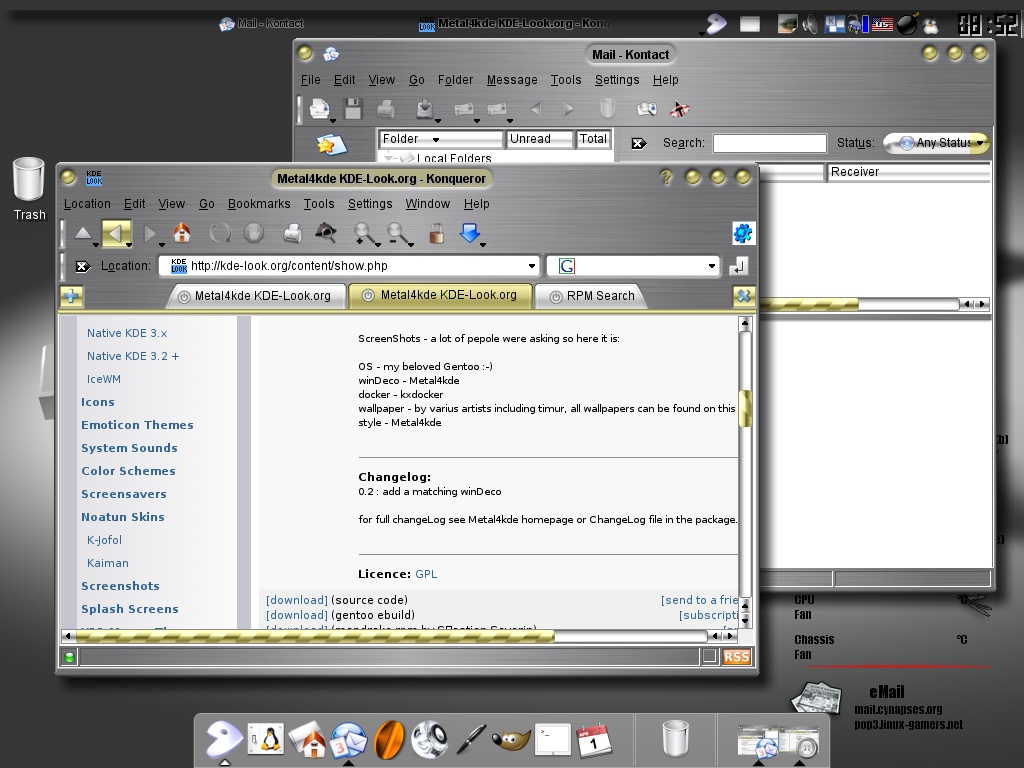
Task: Click download link for gentoo ebuild
Action: (x=296, y=615)
